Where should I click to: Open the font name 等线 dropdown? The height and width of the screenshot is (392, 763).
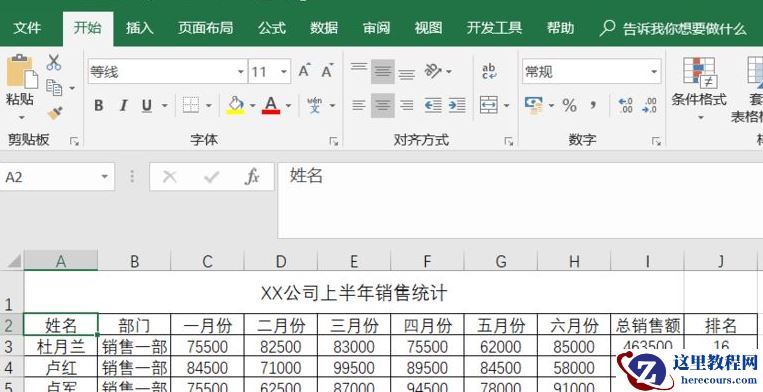point(241,72)
